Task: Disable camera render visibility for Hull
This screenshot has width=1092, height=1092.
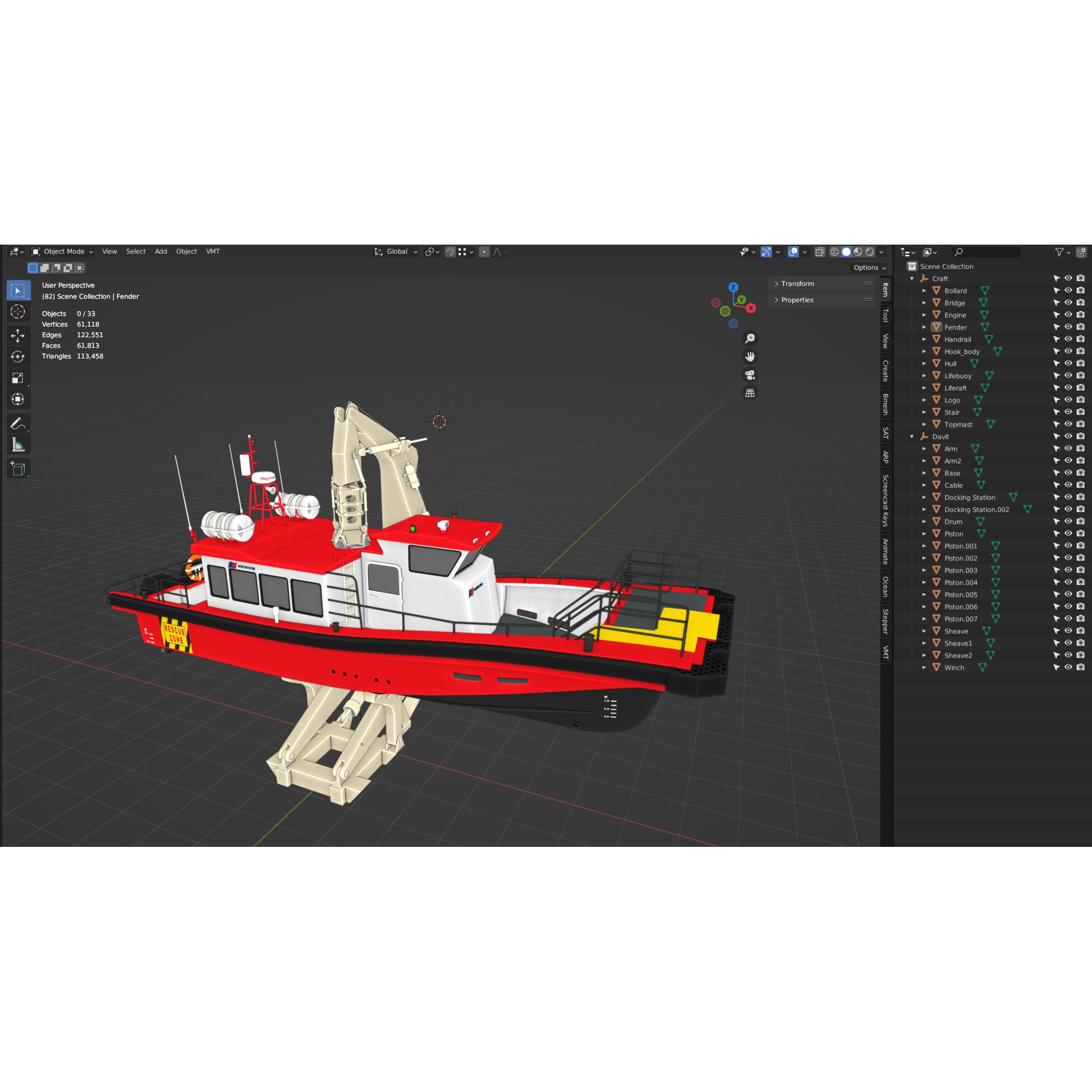Action: (x=1080, y=364)
